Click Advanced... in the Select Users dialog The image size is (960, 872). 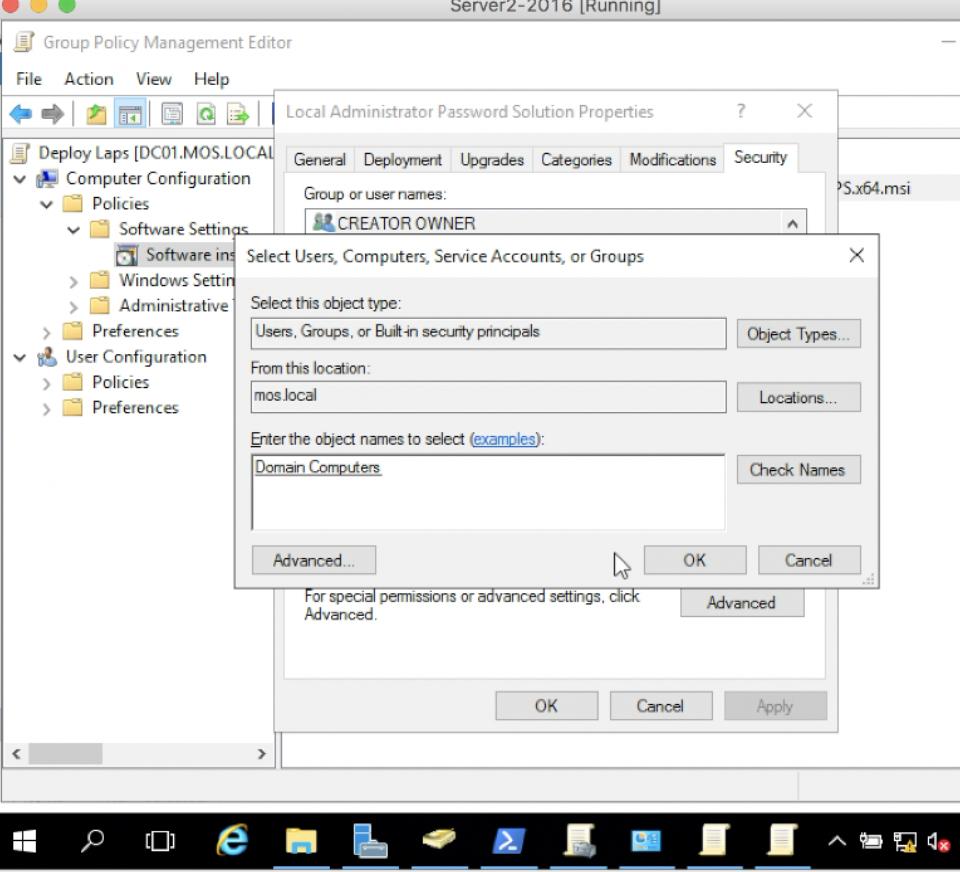tap(313, 560)
